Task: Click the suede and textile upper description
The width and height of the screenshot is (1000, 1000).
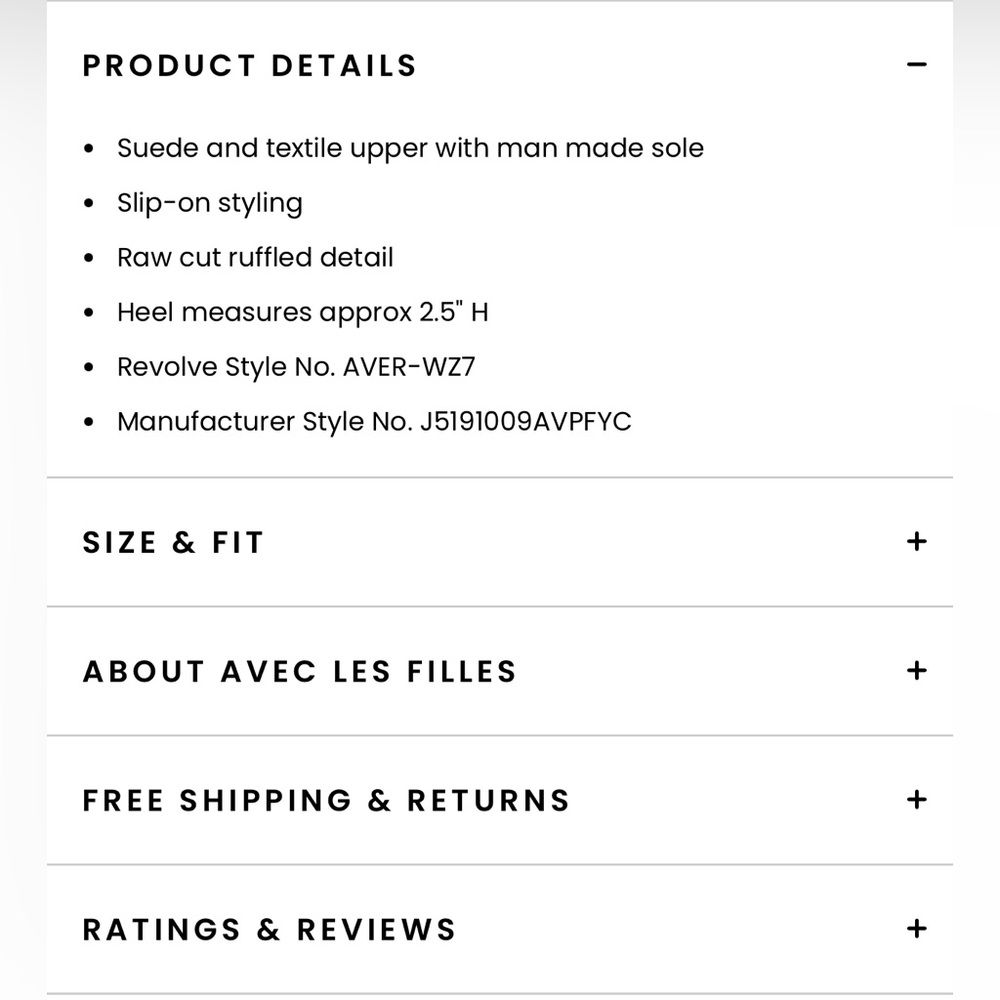Action: (x=410, y=148)
